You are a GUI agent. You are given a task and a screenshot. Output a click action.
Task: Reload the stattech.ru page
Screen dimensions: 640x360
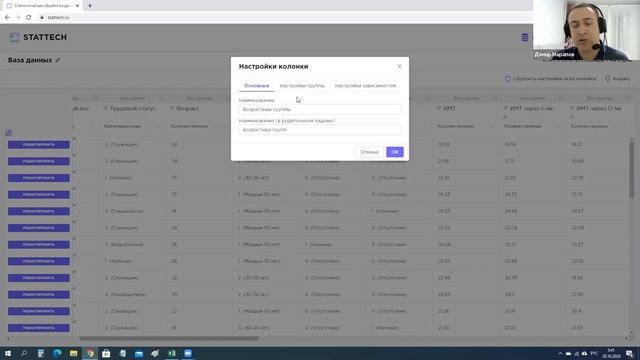click(28, 18)
